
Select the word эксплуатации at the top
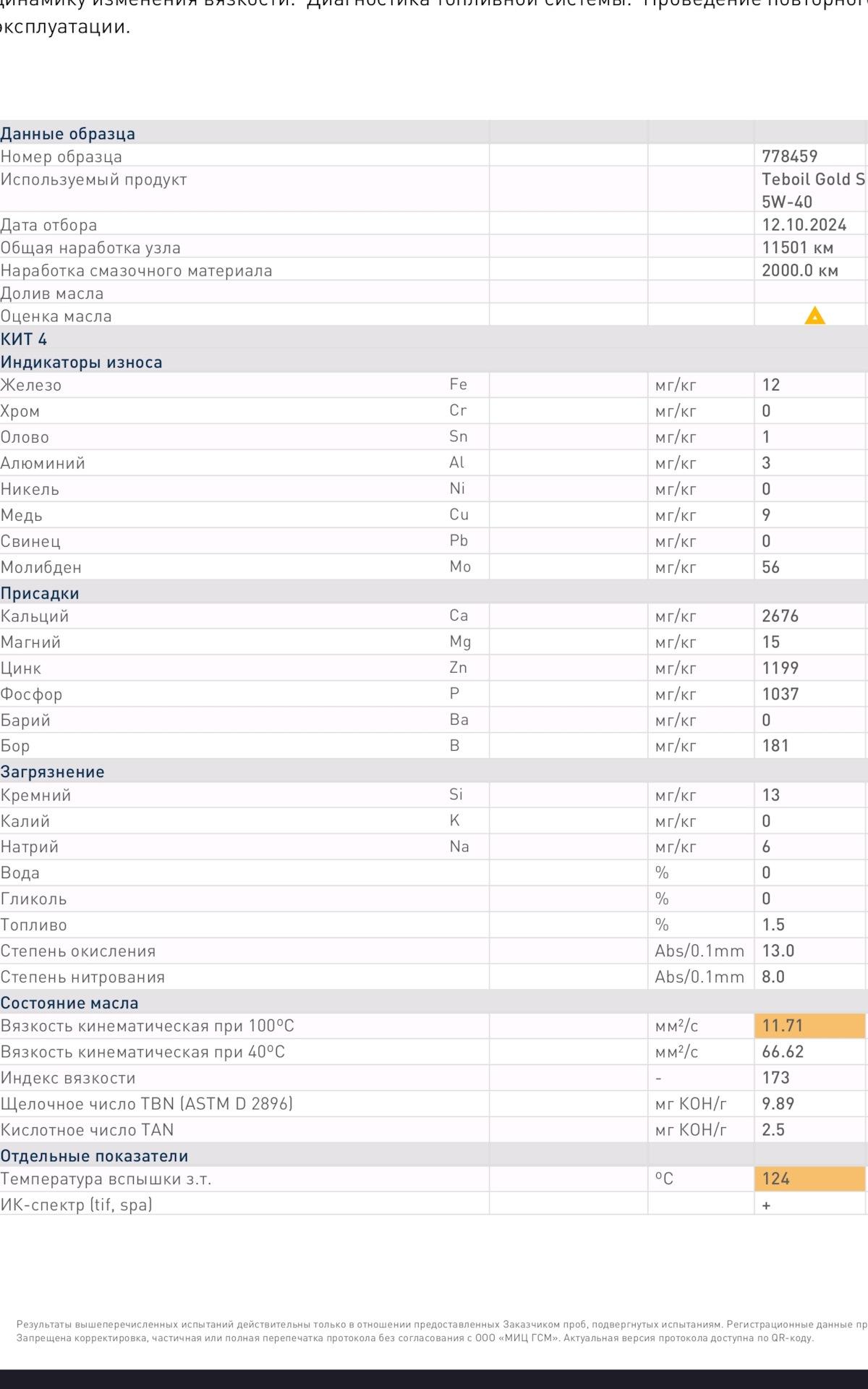tap(65, 27)
